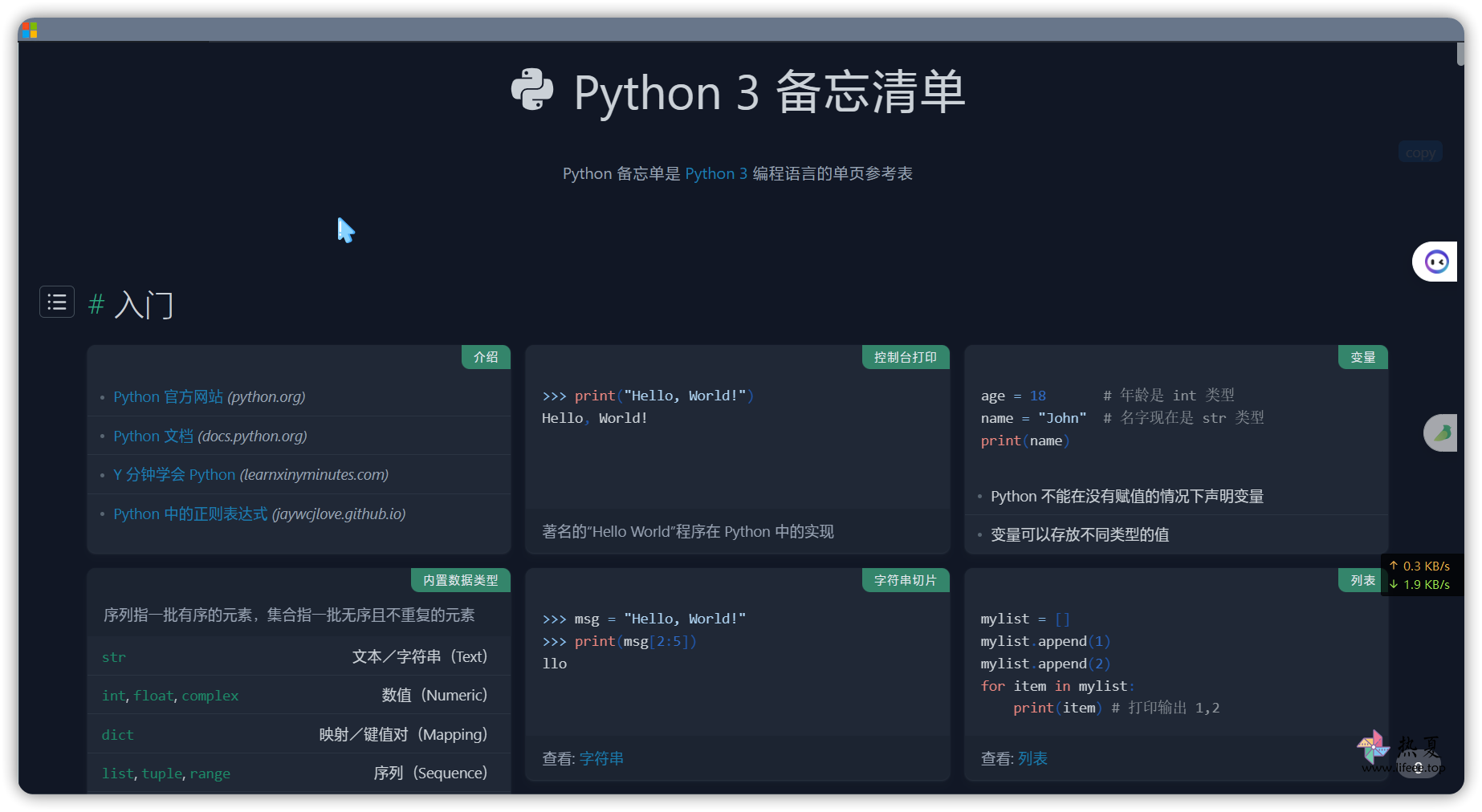The image size is (1482, 812).
Task: Click the pinwheel watermark logo
Action: (1374, 746)
